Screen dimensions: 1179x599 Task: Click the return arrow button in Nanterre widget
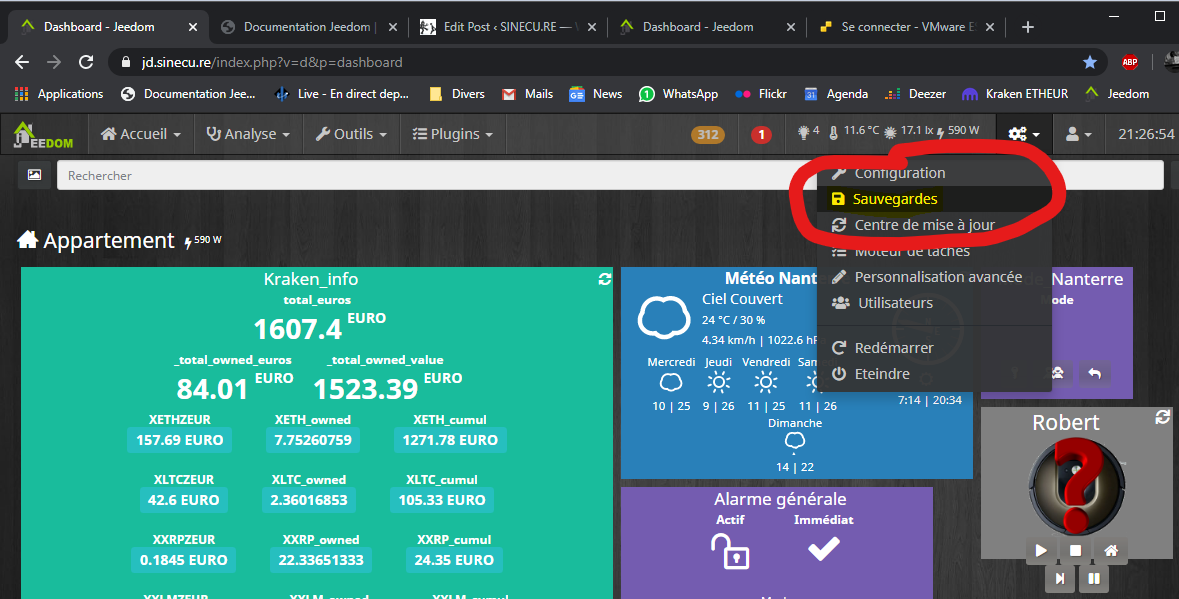(1094, 374)
